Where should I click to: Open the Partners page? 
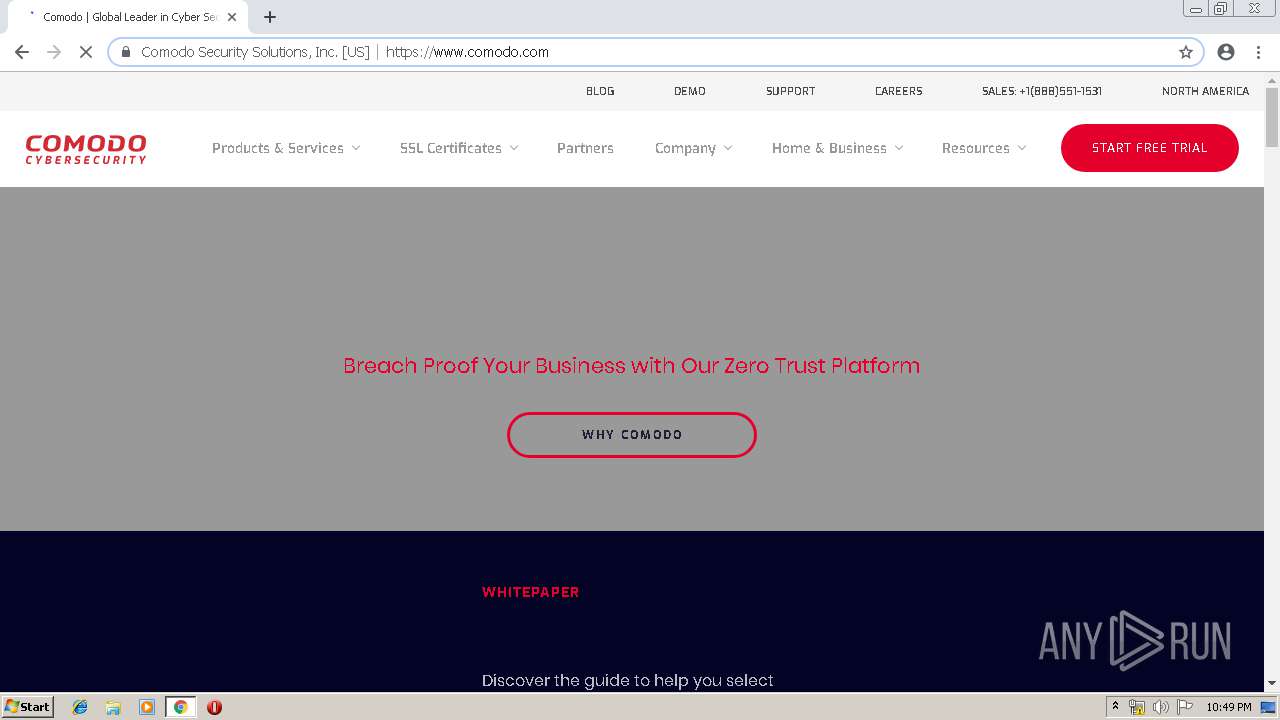coord(585,148)
